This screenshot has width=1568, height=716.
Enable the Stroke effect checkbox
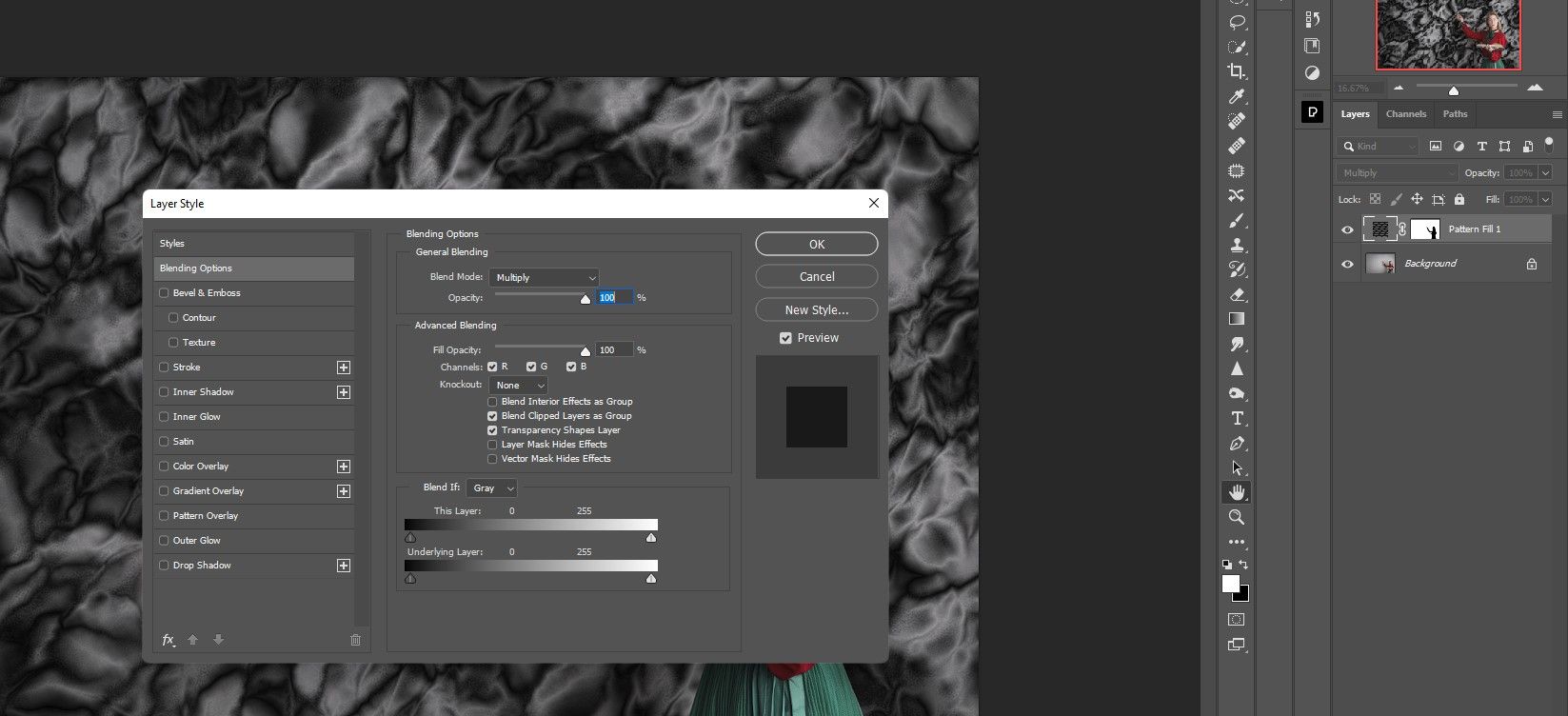[165, 368]
